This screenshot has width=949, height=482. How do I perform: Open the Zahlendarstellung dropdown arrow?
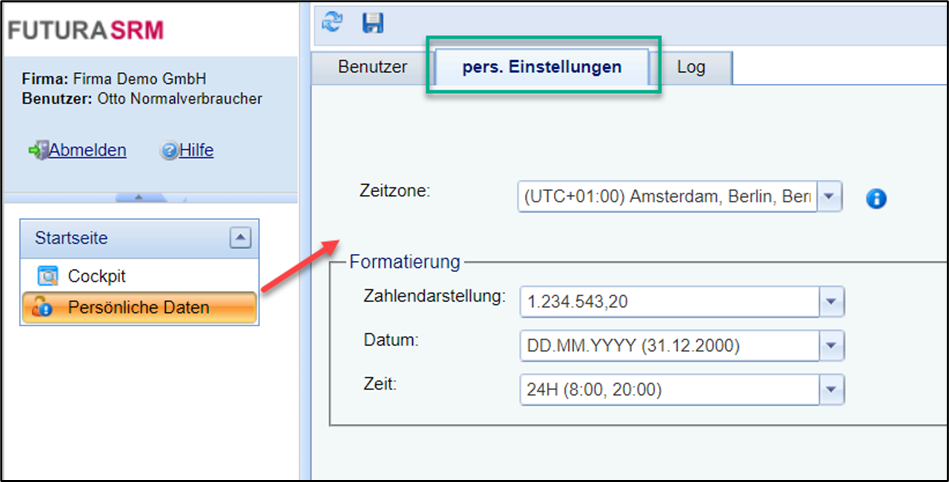tap(831, 301)
